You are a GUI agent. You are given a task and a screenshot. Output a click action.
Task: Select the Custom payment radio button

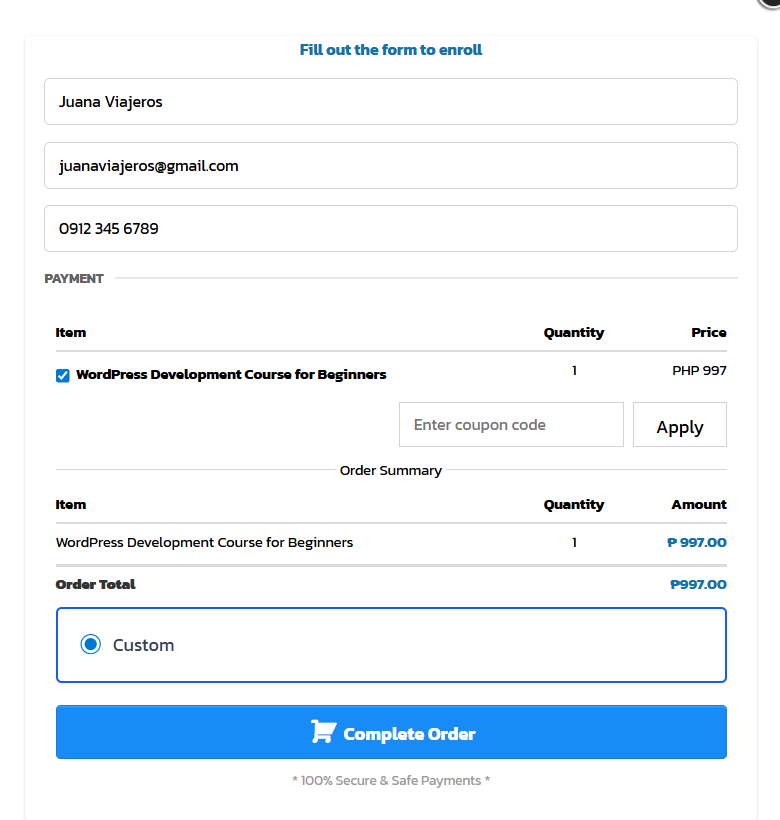(x=91, y=645)
